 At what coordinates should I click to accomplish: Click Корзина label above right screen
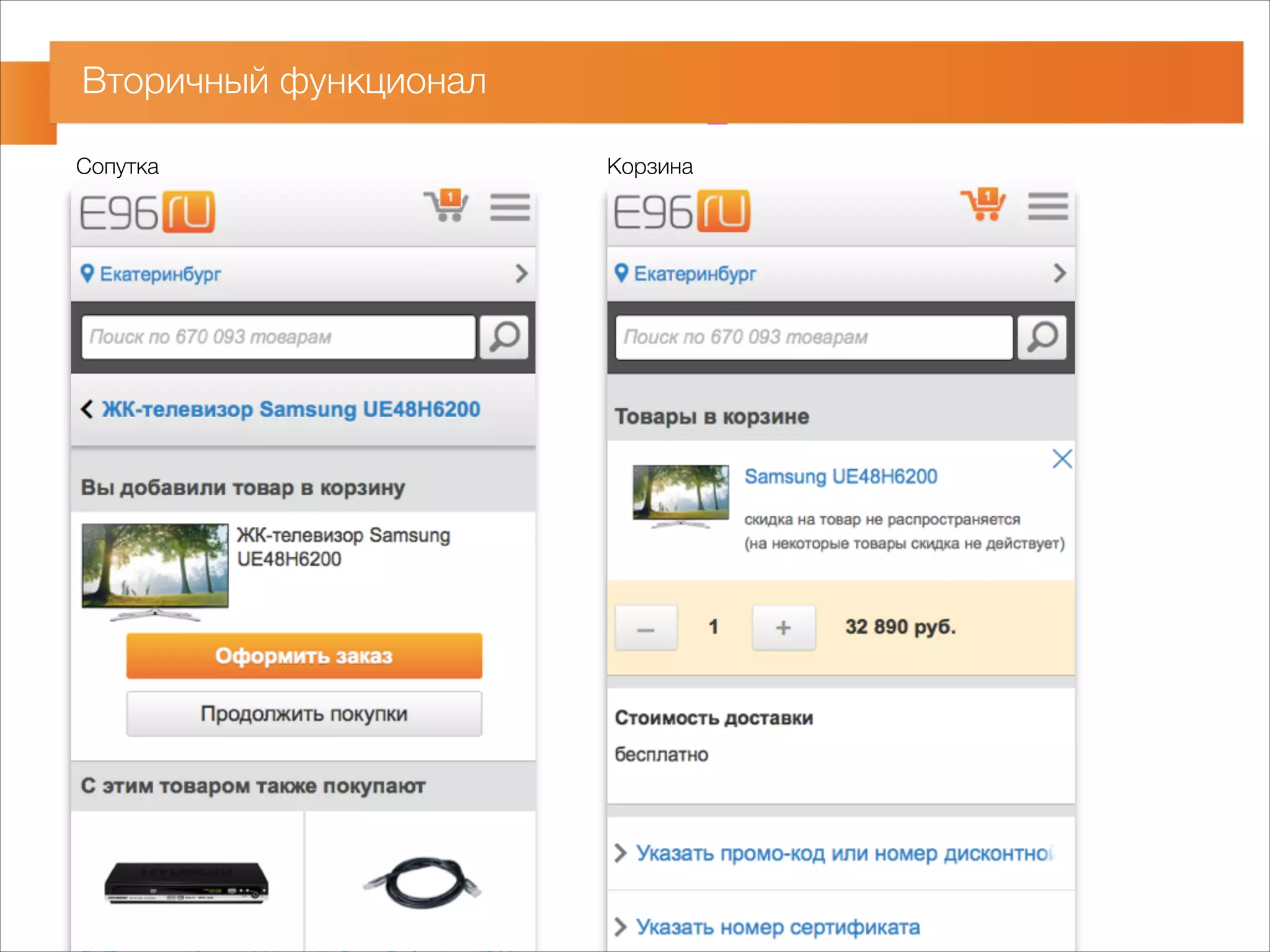(650, 166)
